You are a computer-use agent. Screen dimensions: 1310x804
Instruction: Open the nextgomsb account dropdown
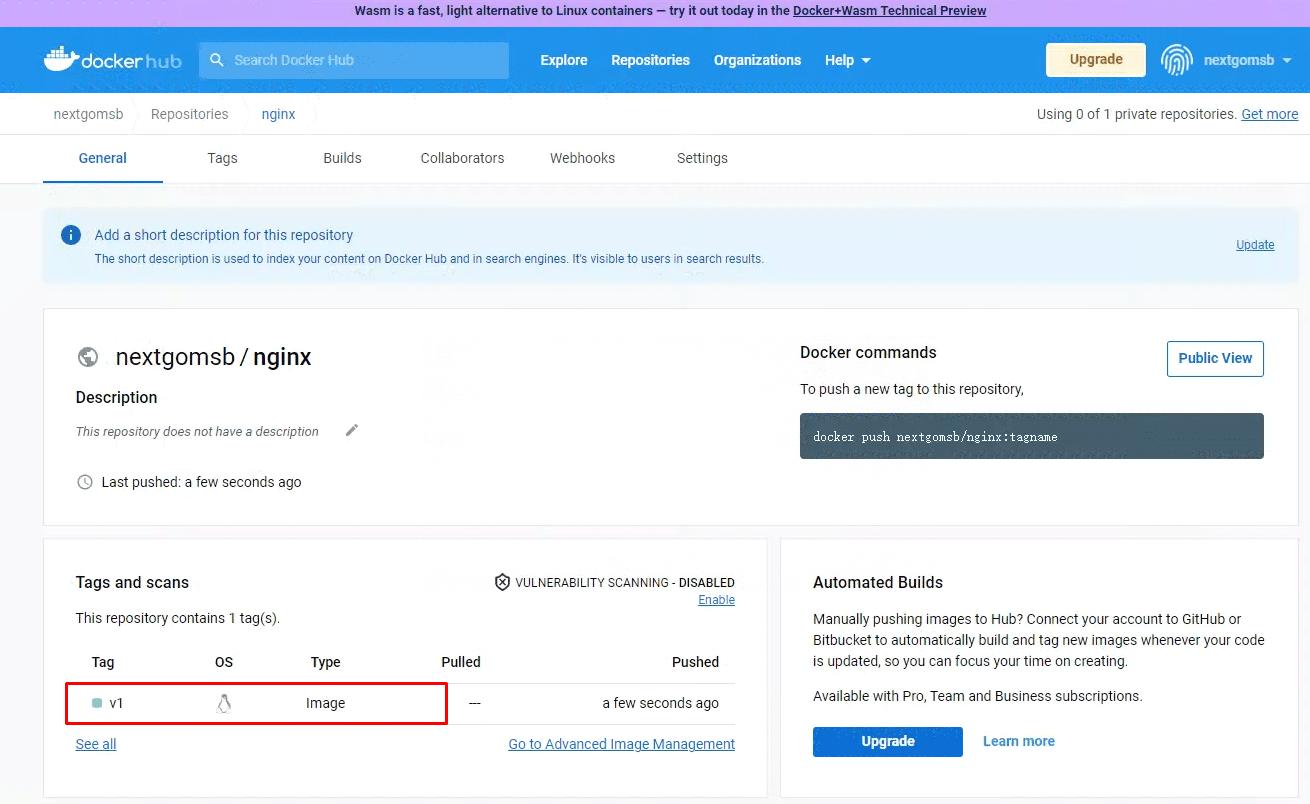point(1246,60)
